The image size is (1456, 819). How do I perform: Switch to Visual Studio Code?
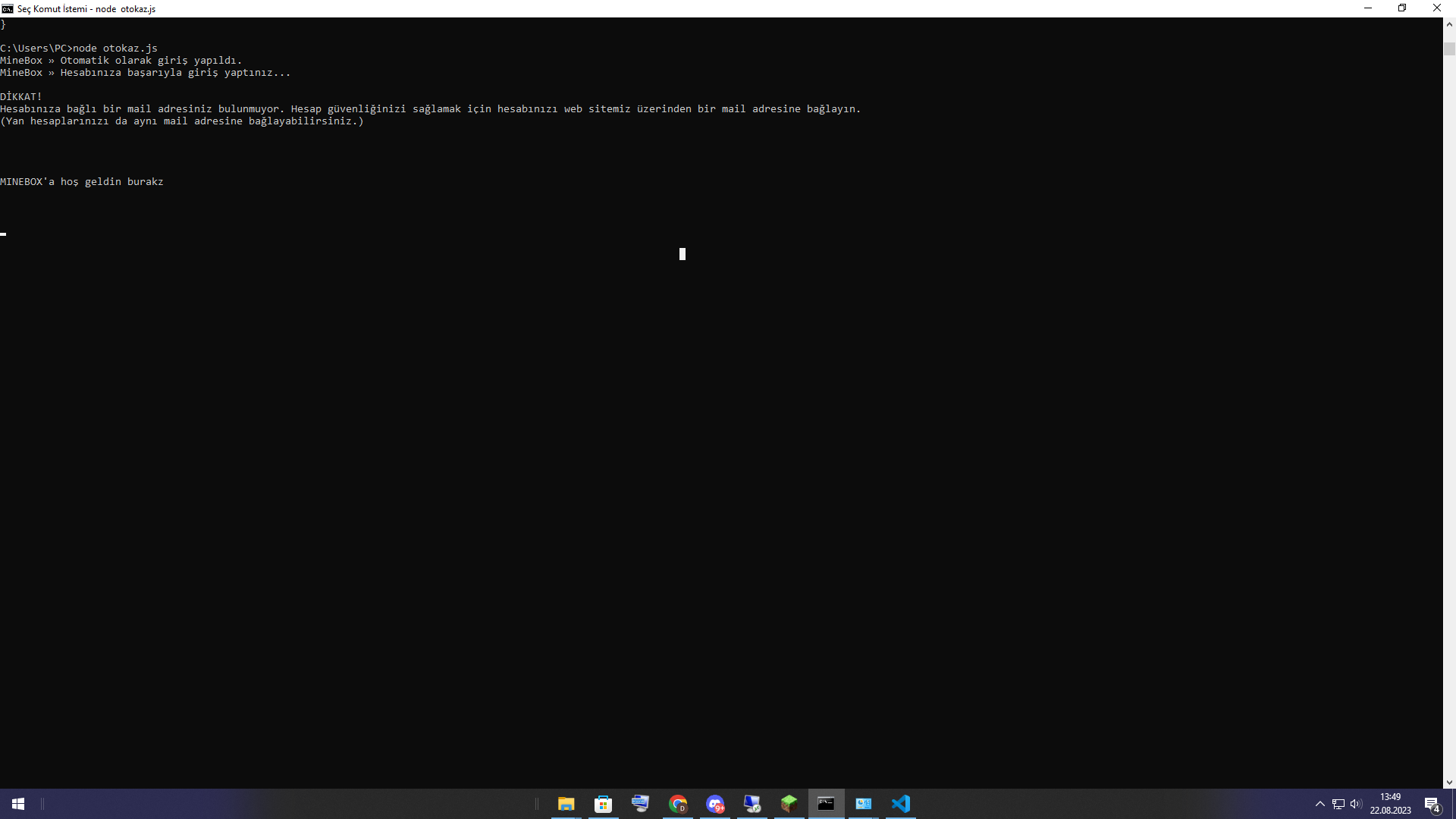pos(900,804)
